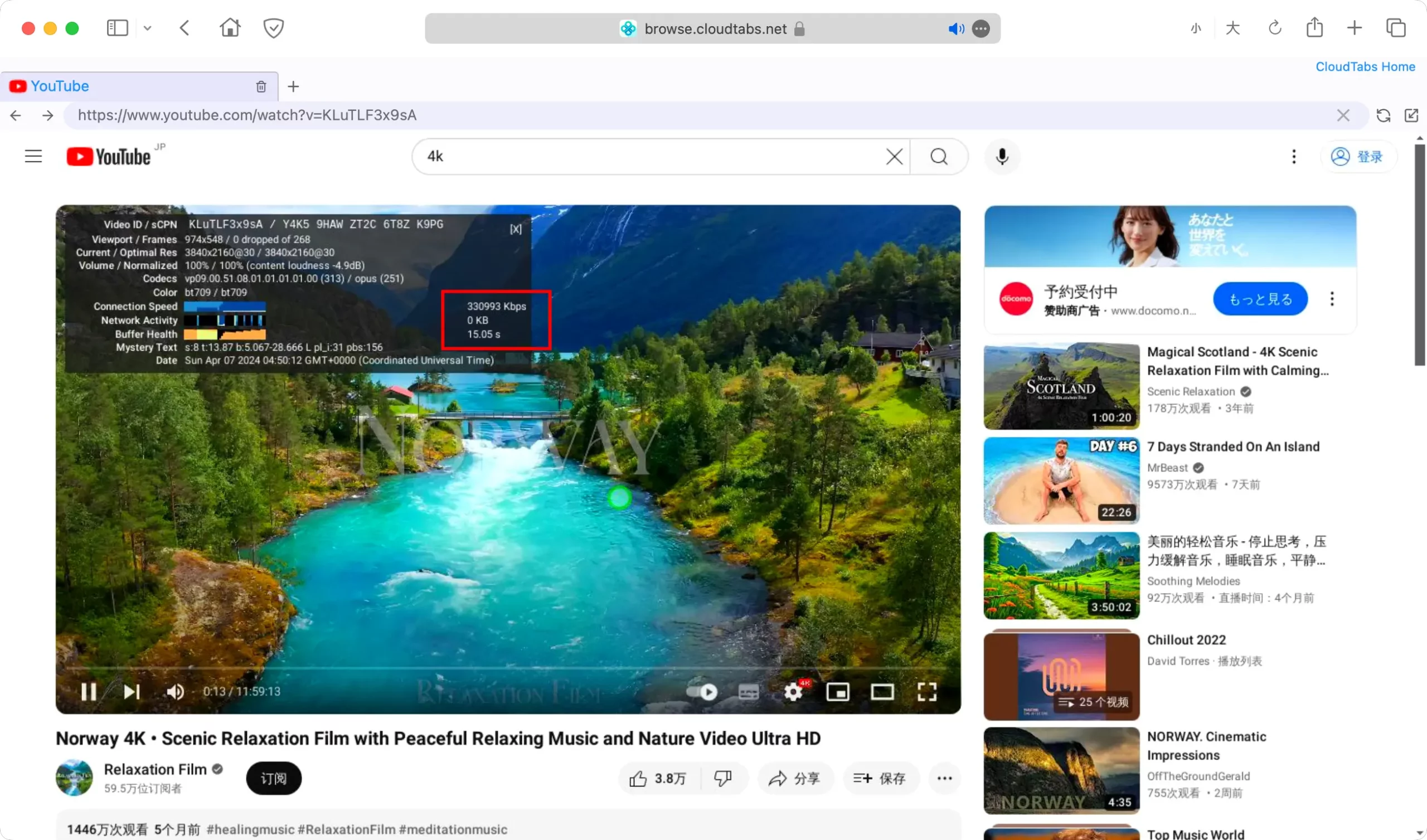This screenshot has height=840, width=1427.
Task: Delete YouTube tab with trash icon
Action: click(261, 86)
